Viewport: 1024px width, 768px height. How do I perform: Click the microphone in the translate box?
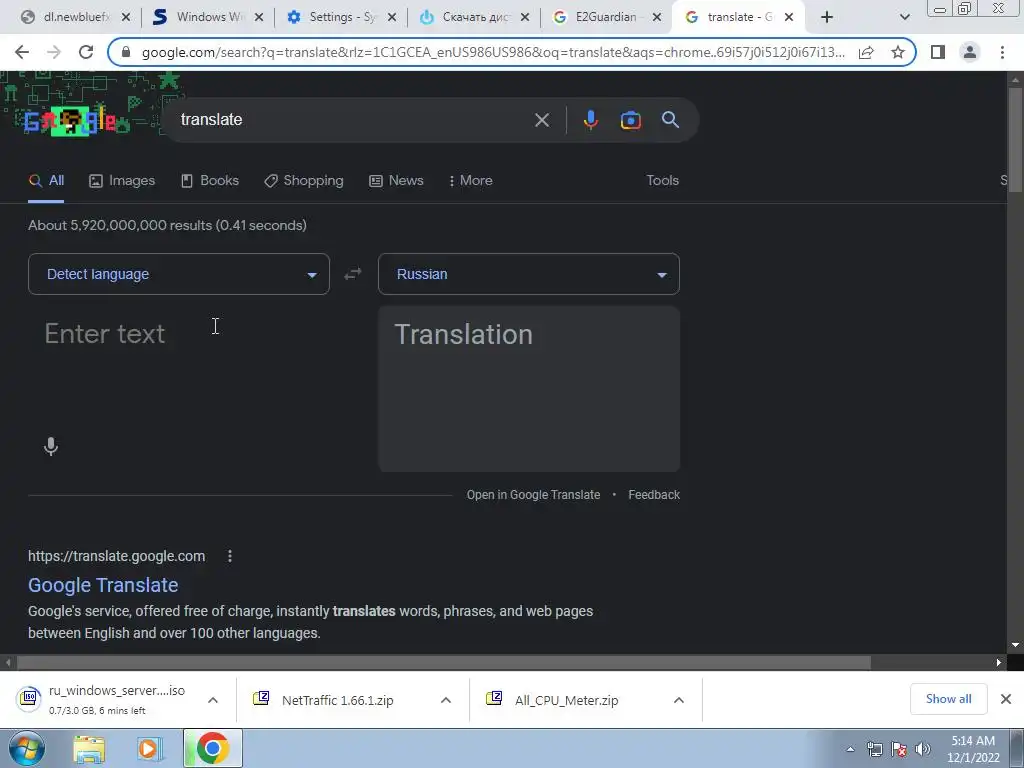[x=51, y=447]
